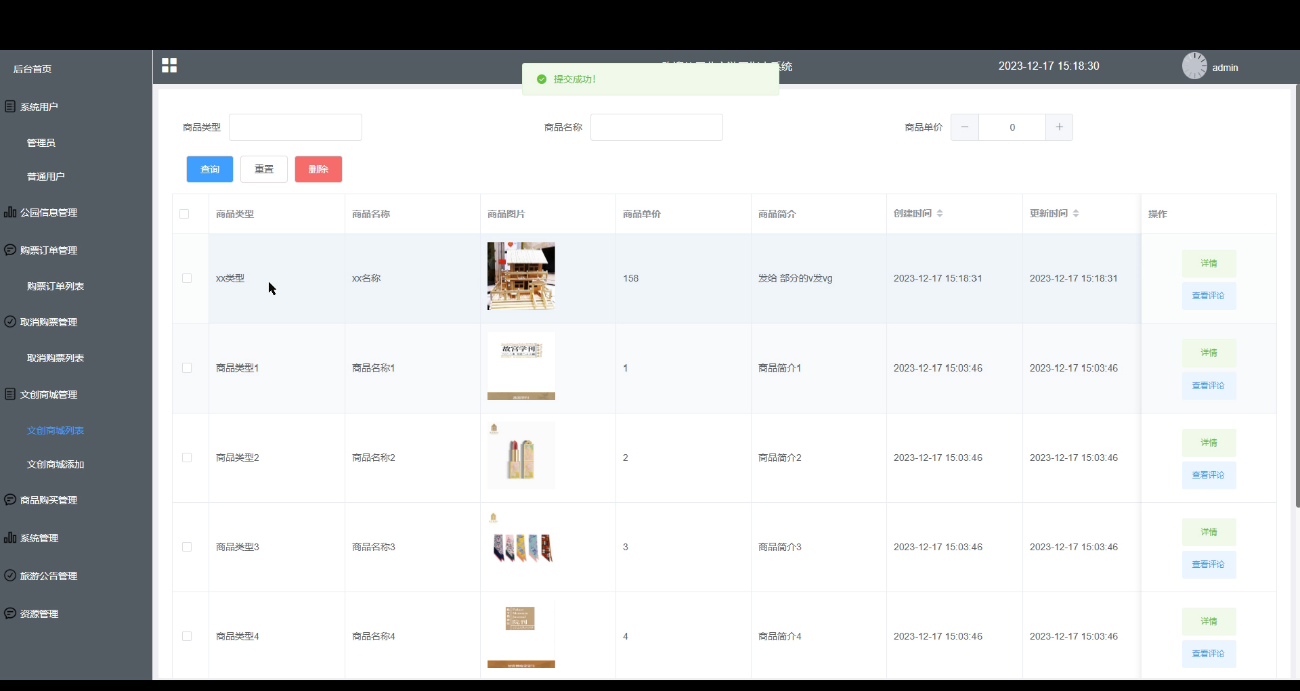Screen dimensions: 1300x691
Task: Sort by 创建时间 column arrows
Action: (x=939, y=214)
